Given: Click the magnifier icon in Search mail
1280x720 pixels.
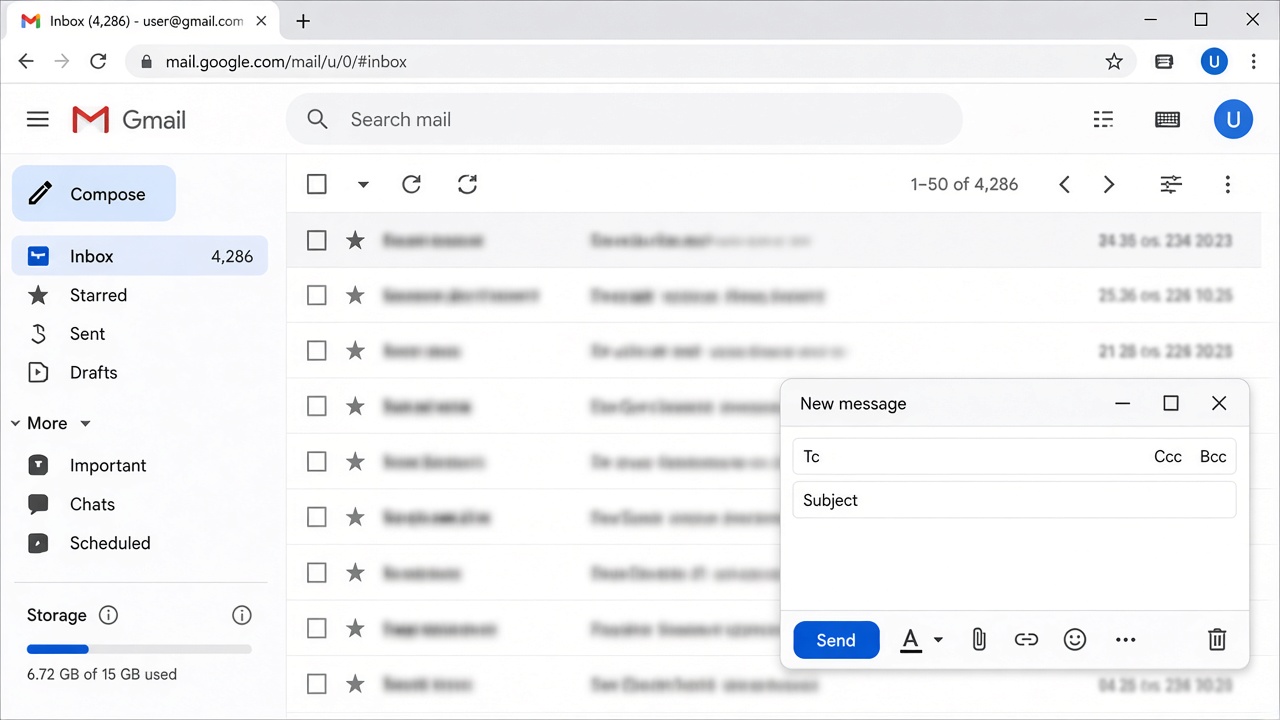Looking at the screenshot, I should 318,120.
